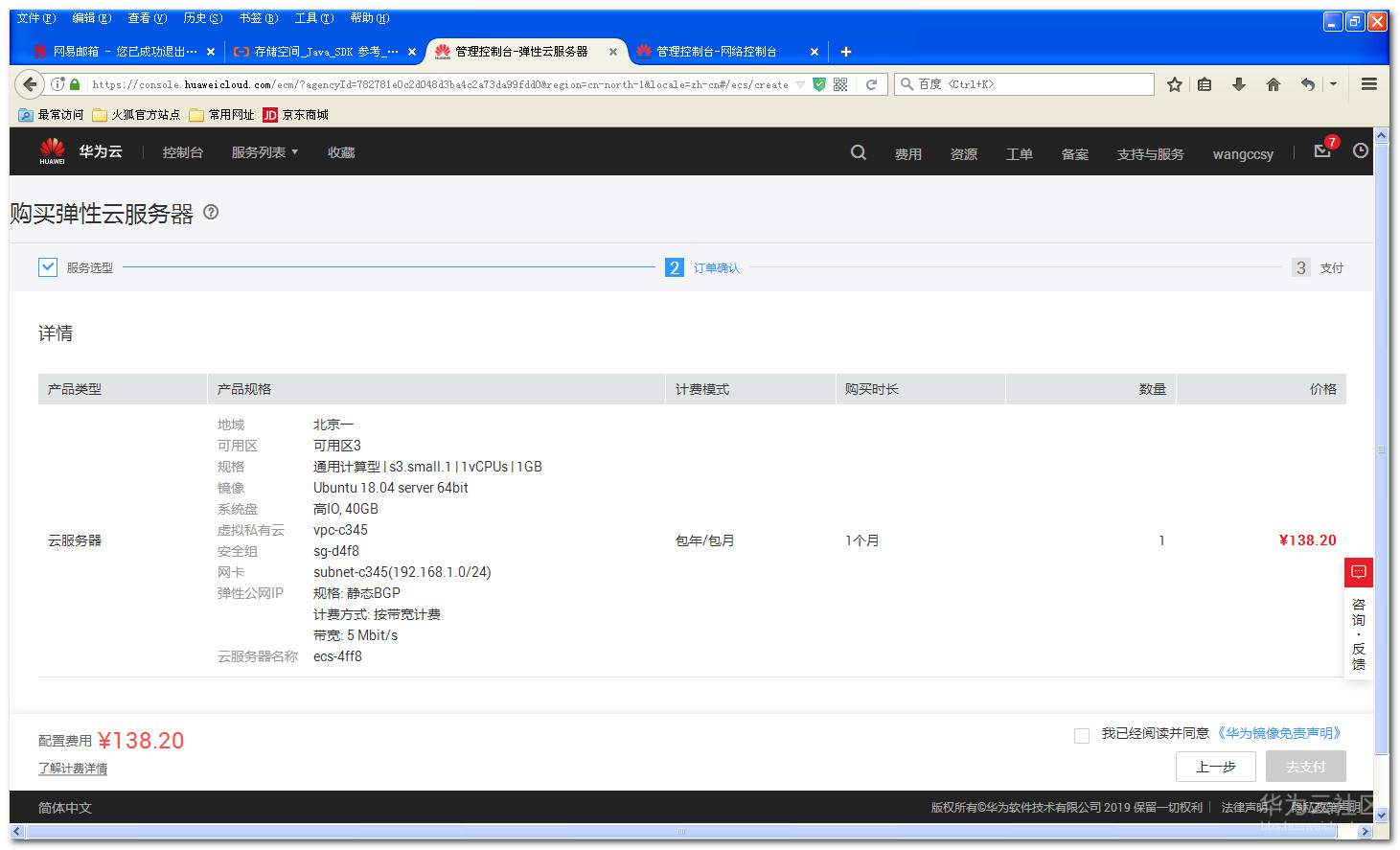Viewport: 1400px width, 850px height.
Task: Focus the 百度 search box
Action: click(1024, 84)
